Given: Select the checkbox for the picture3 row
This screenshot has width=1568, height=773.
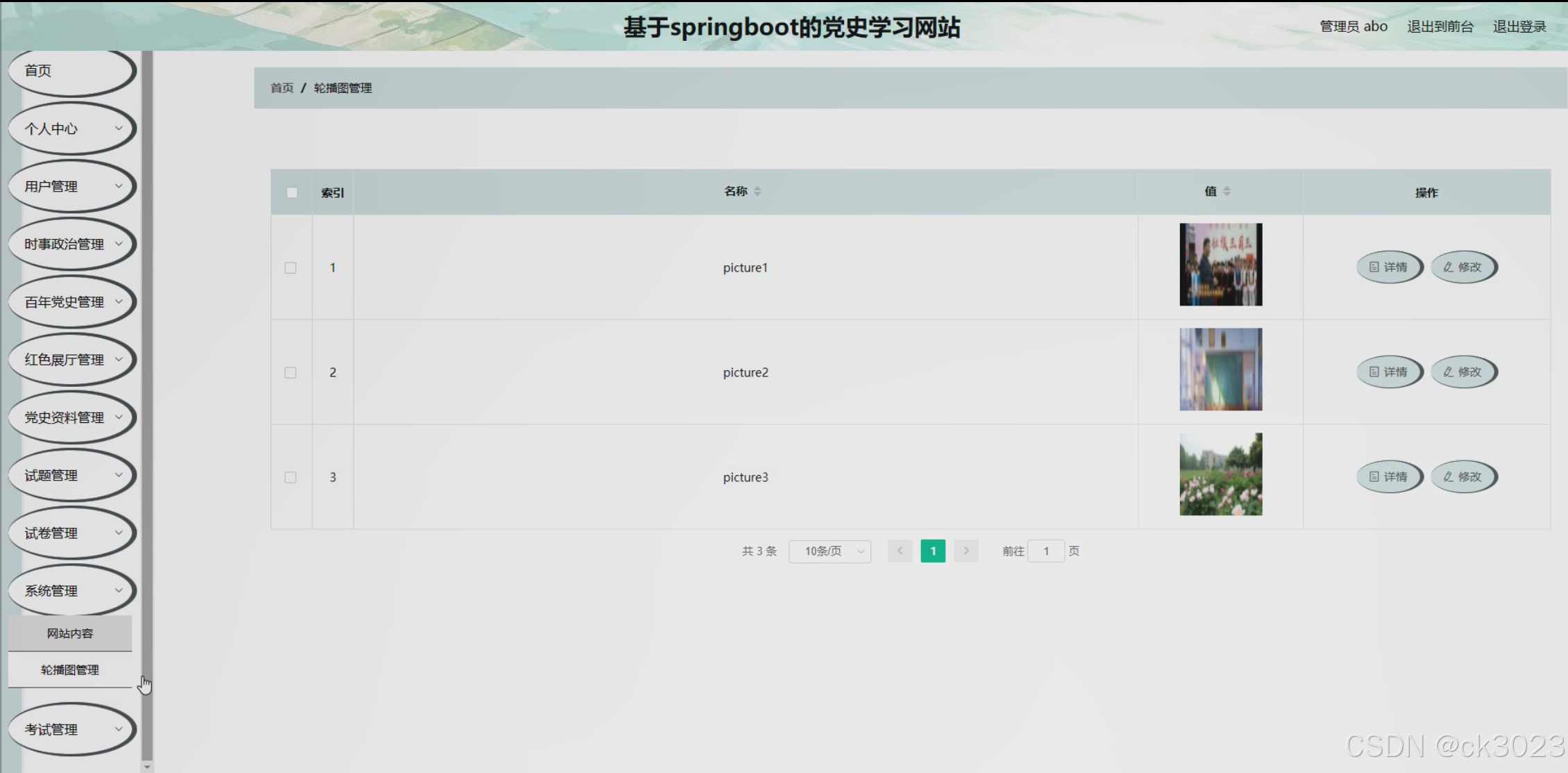Looking at the screenshot, I should pyautogui.click(x=291, y=478).
